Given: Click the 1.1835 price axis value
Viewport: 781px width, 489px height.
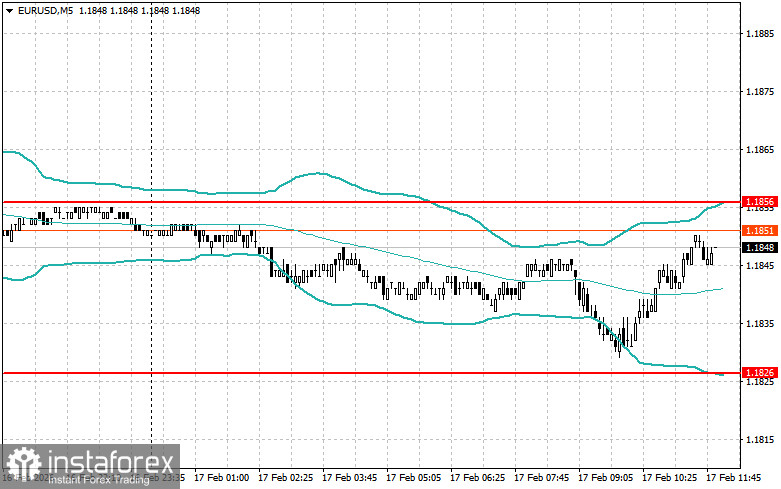Looking at the screenshot, I should coord(760,324).
